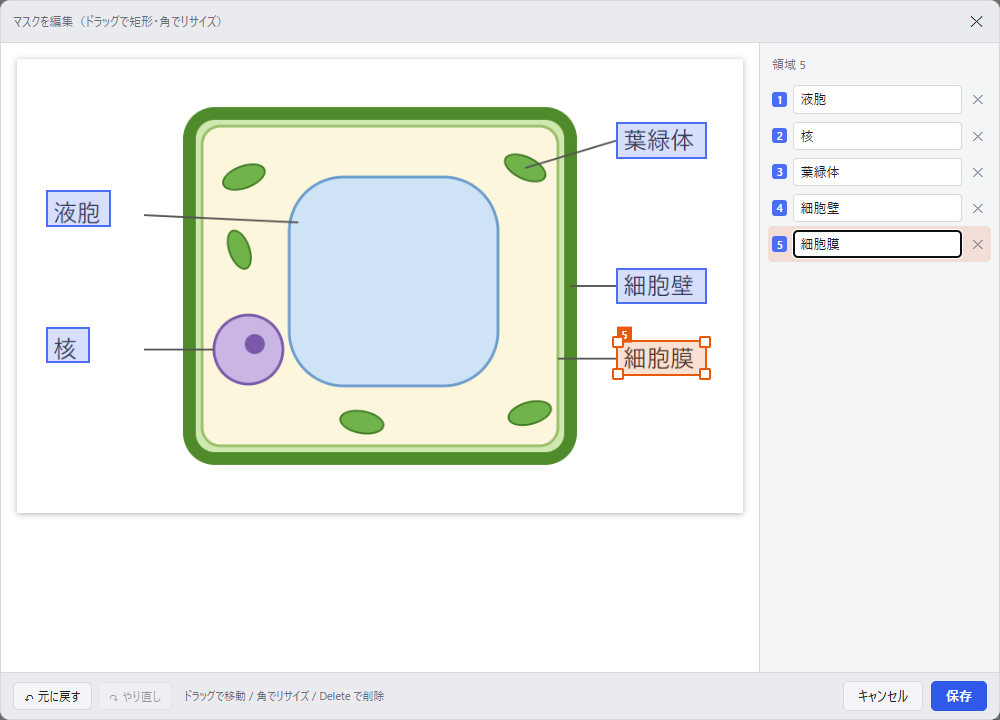Select the 細胞壁 mask on the diagram
This screenshot has height=720, width=1000.
point(661,286)
